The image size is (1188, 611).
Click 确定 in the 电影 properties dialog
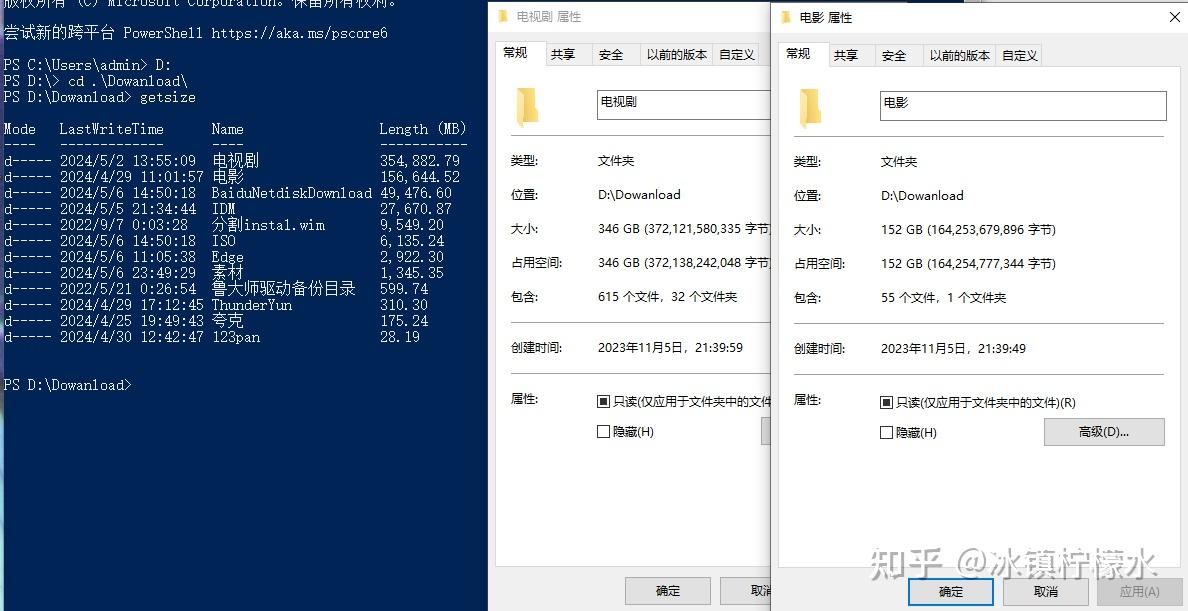(950, 590)
